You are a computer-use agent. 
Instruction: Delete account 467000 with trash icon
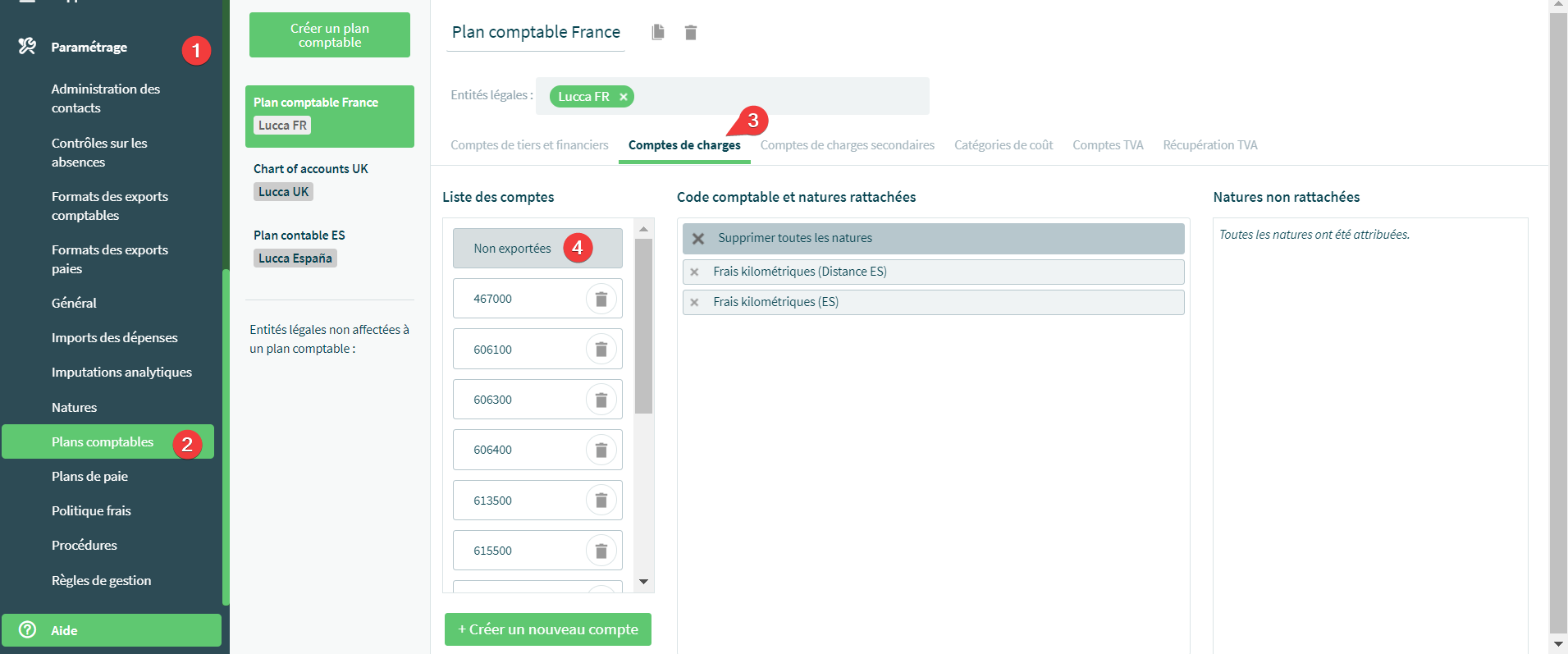point(601,299)
